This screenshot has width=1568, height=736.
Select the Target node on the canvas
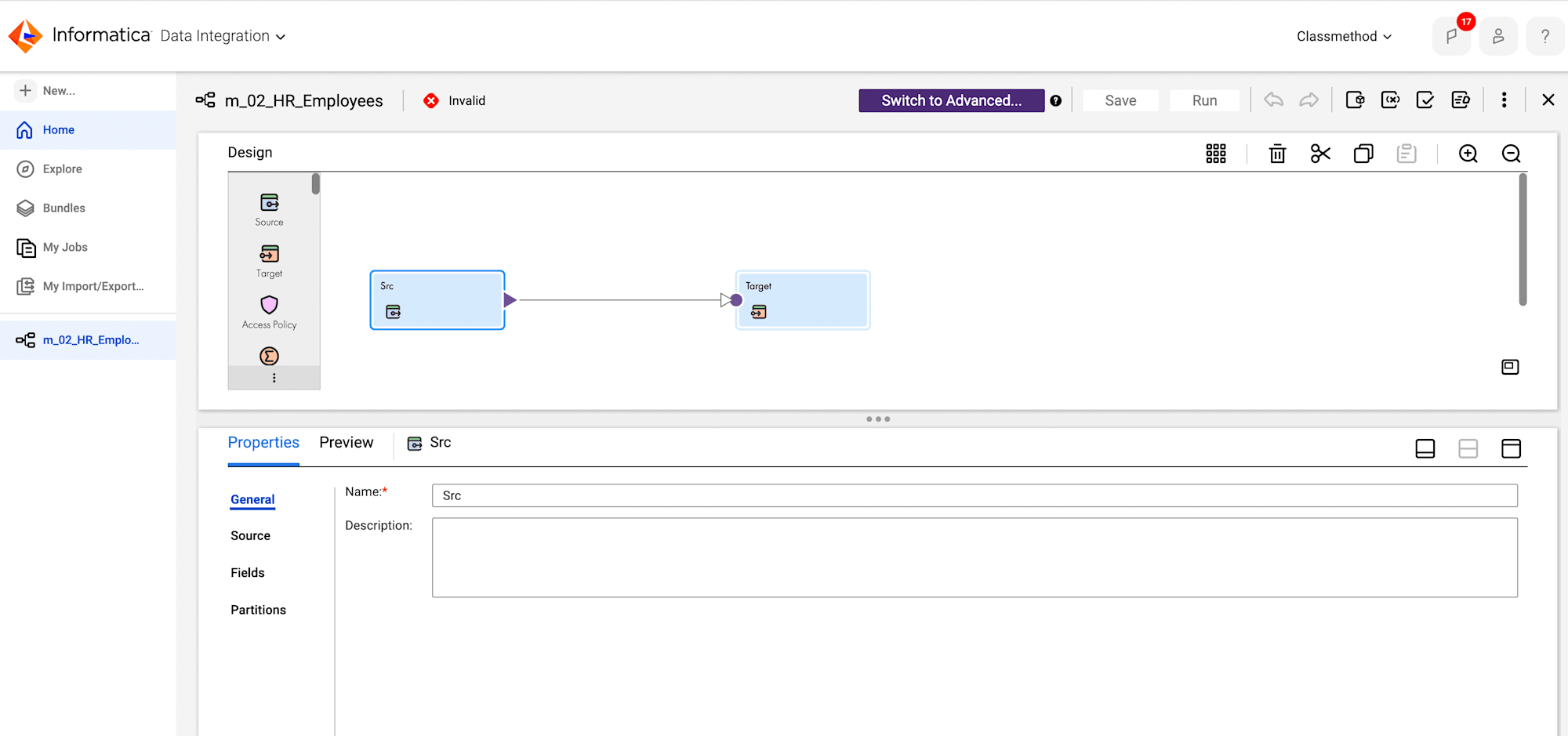(803, 300)
